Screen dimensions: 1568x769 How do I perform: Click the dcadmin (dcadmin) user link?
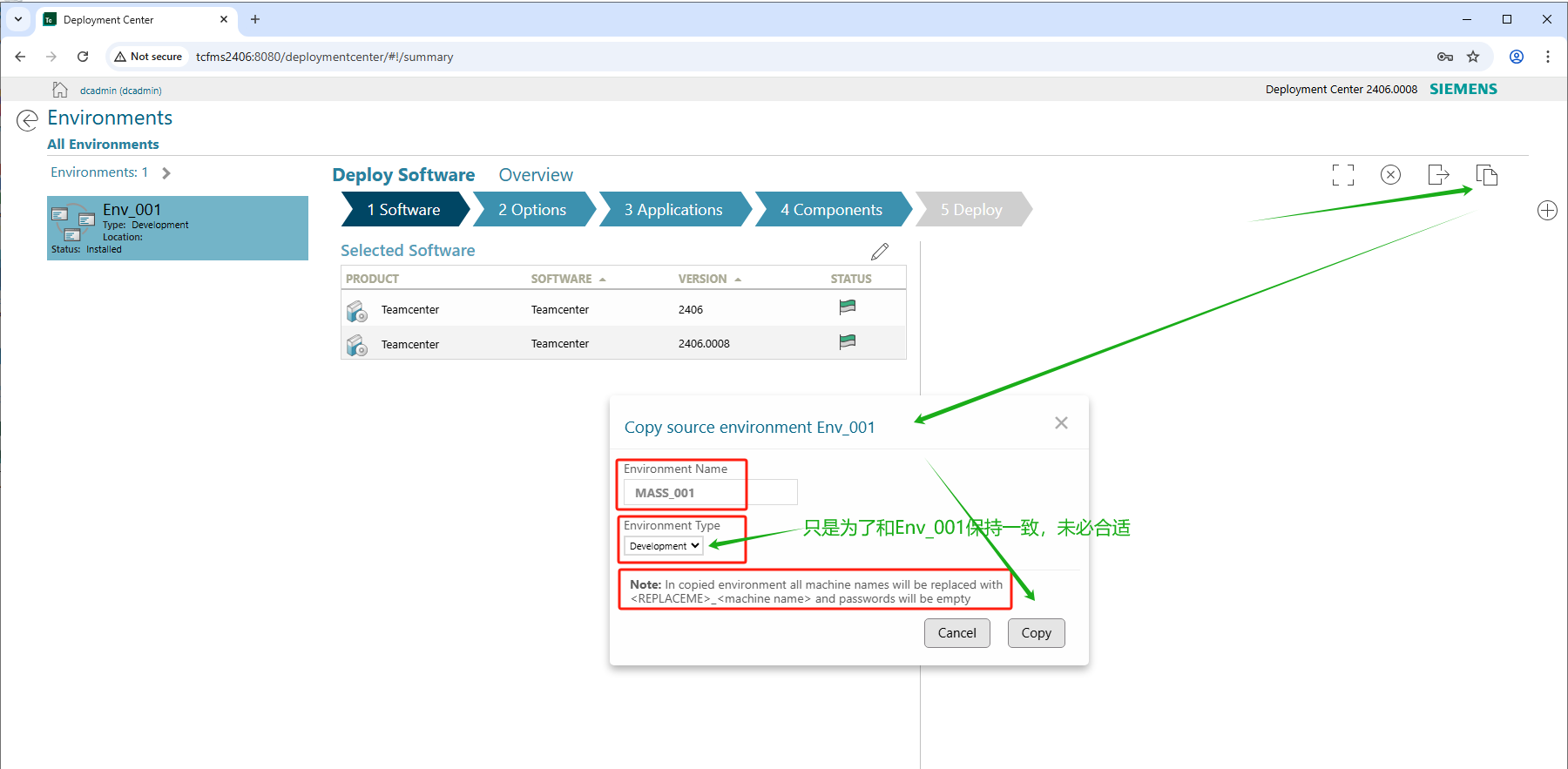[x=121, y=91]
